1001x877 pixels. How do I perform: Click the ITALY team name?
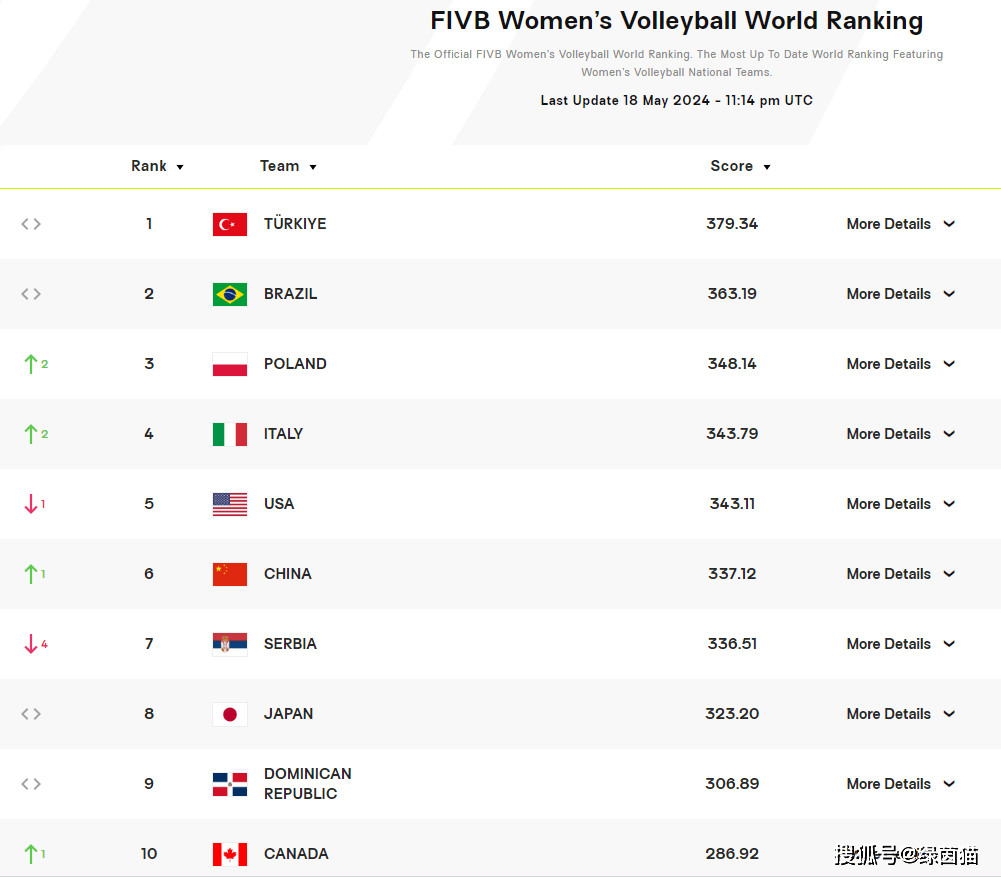(283, 434)
